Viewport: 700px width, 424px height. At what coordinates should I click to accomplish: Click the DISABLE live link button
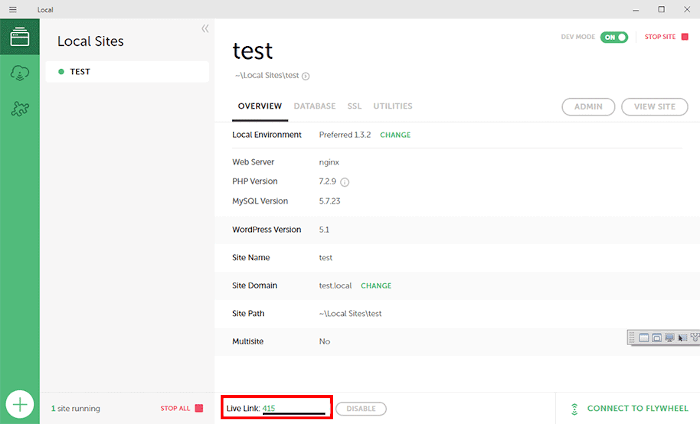(361, 408)
